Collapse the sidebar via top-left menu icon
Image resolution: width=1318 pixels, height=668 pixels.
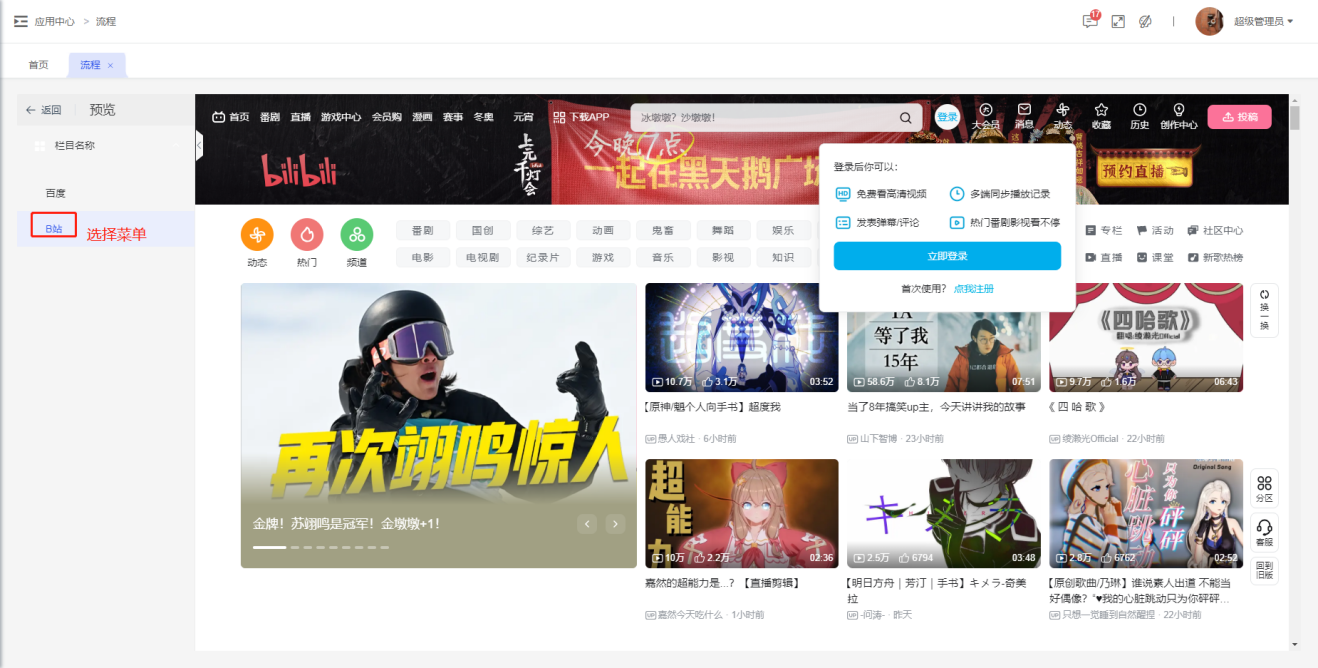(20, 21)
